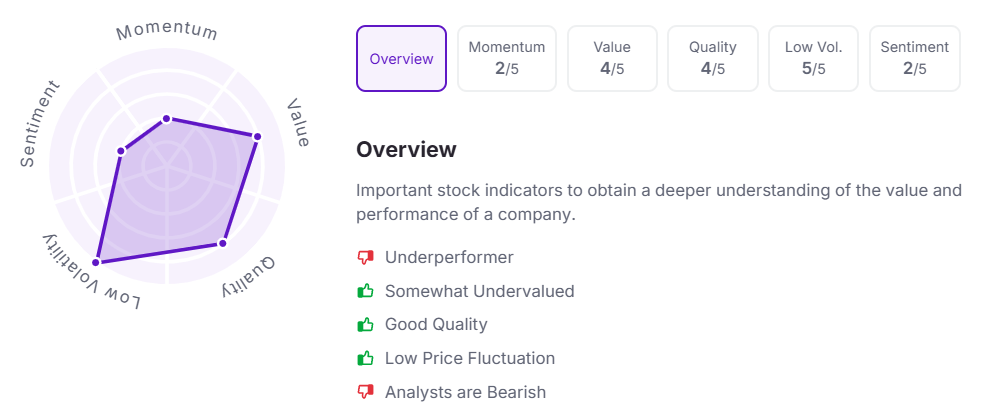Click the Value data point on radar chart
983x416 pixels.
click(257, 136)
